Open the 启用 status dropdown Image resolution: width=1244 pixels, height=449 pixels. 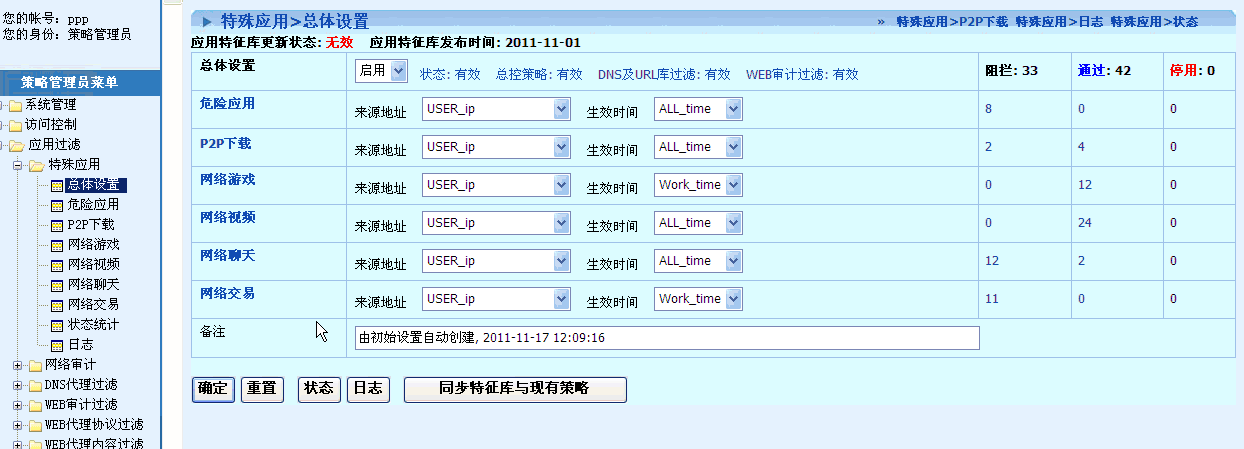tap(381, 71)
